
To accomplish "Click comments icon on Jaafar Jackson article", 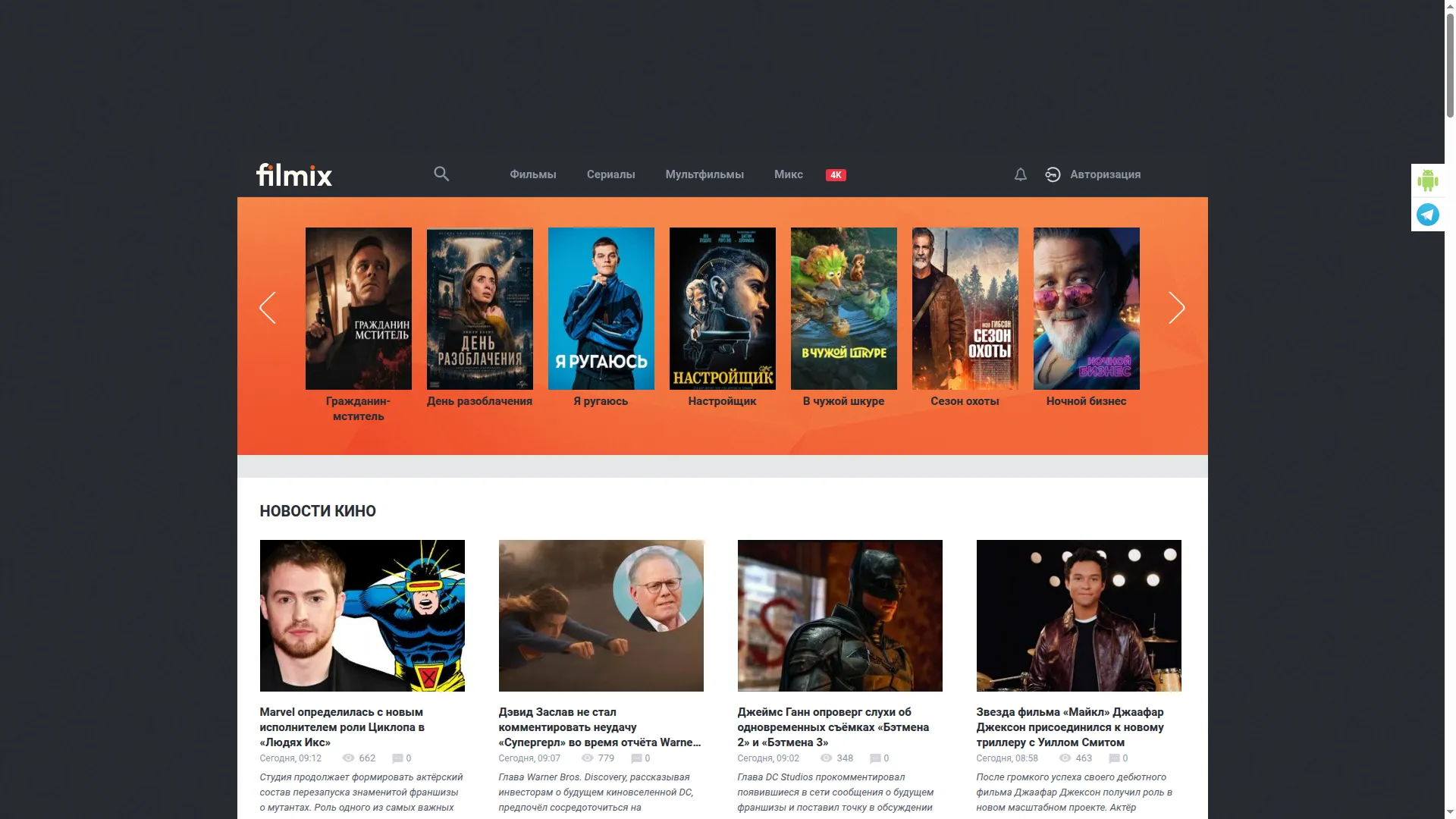I will [1114, 758].
